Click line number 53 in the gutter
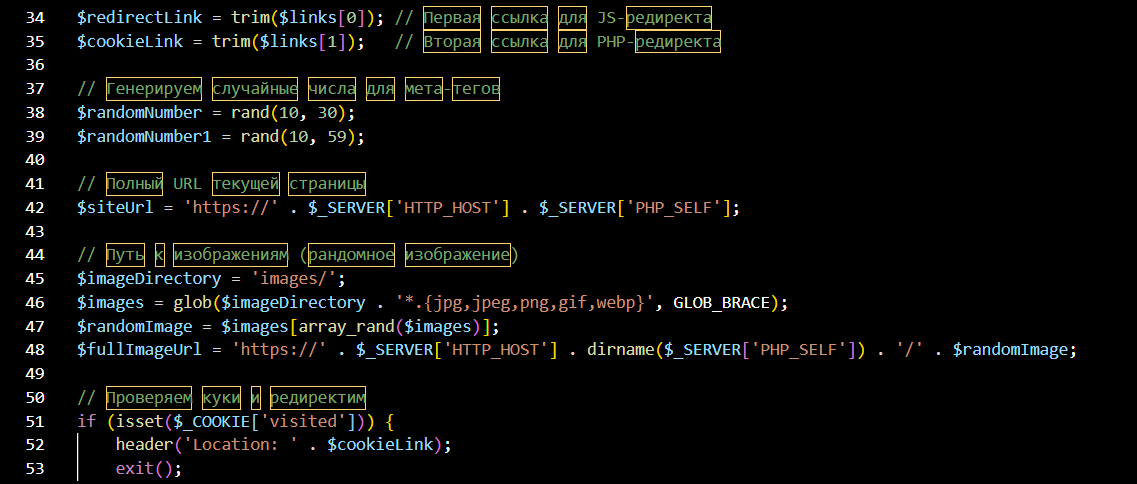The image size is (1137, 484). pyautogui.click(x=35, y=469)
